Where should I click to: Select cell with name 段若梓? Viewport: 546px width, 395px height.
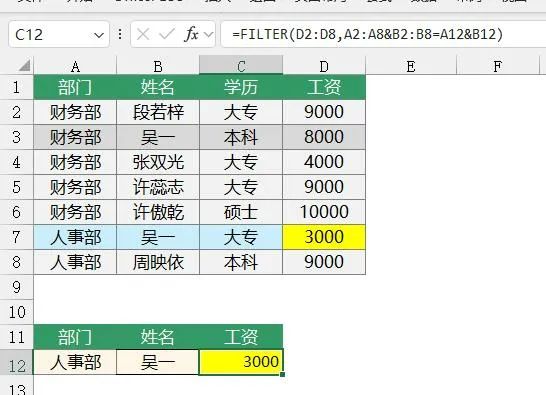(158, 112)
